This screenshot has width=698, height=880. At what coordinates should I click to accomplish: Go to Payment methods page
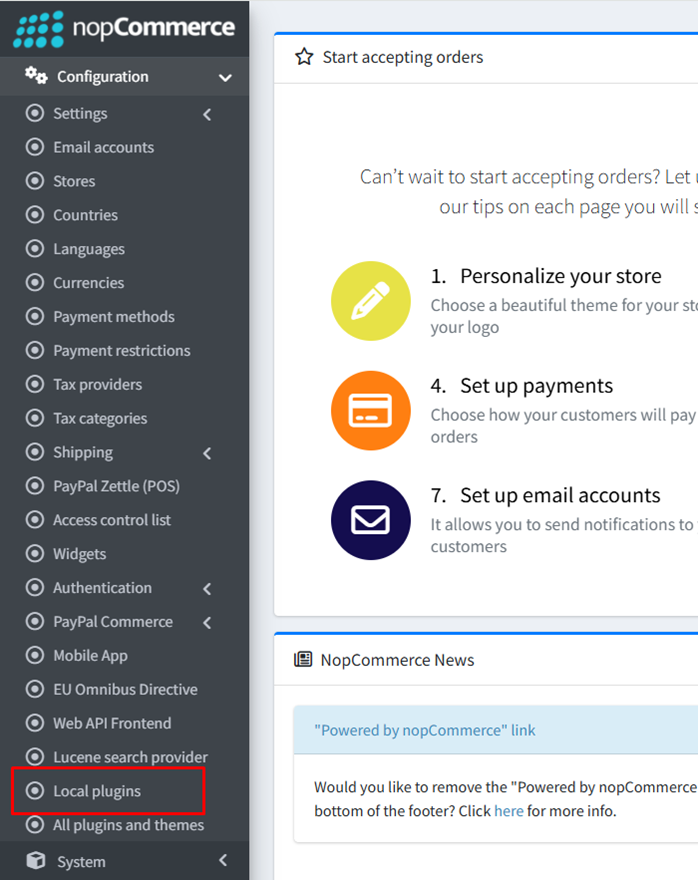(x=113, y=317)
